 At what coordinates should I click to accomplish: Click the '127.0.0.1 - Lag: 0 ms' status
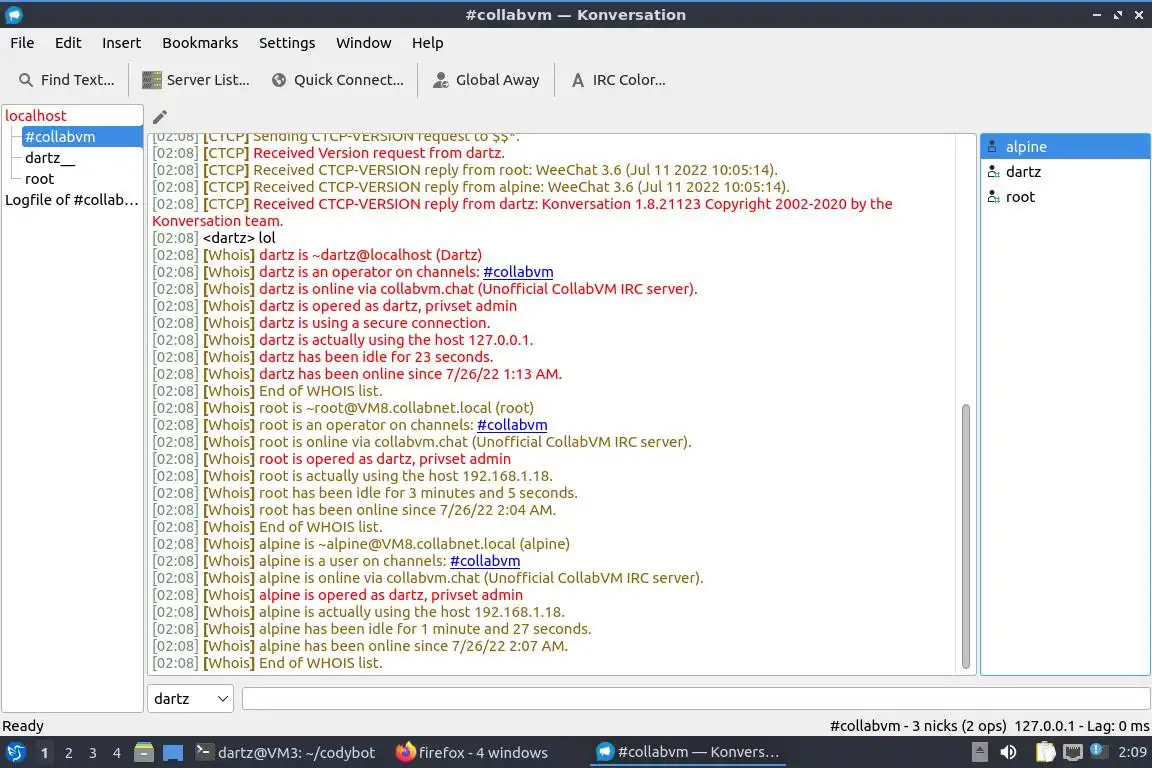1082,726
